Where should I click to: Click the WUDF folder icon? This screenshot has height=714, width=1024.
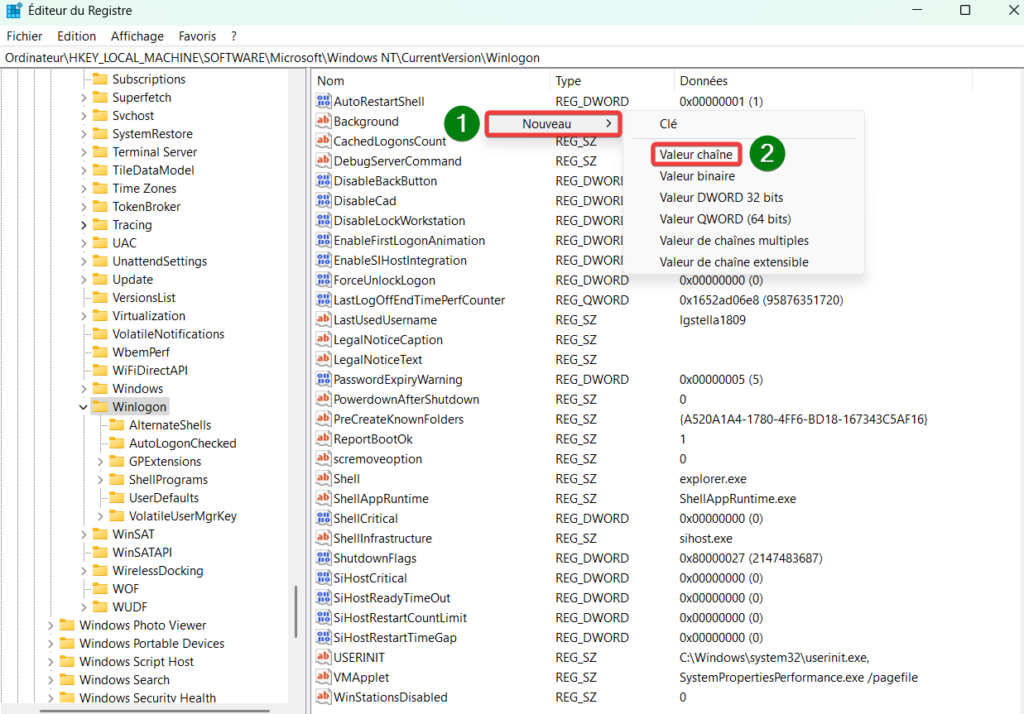click(x=100, y=607)
